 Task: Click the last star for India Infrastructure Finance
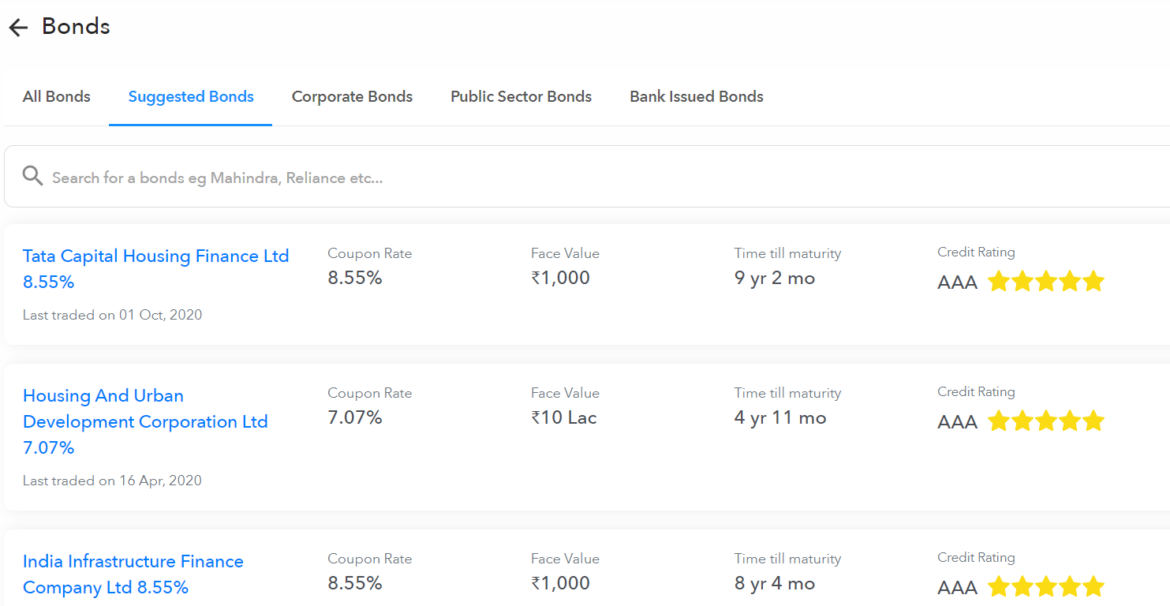(x=1092, y=586)
